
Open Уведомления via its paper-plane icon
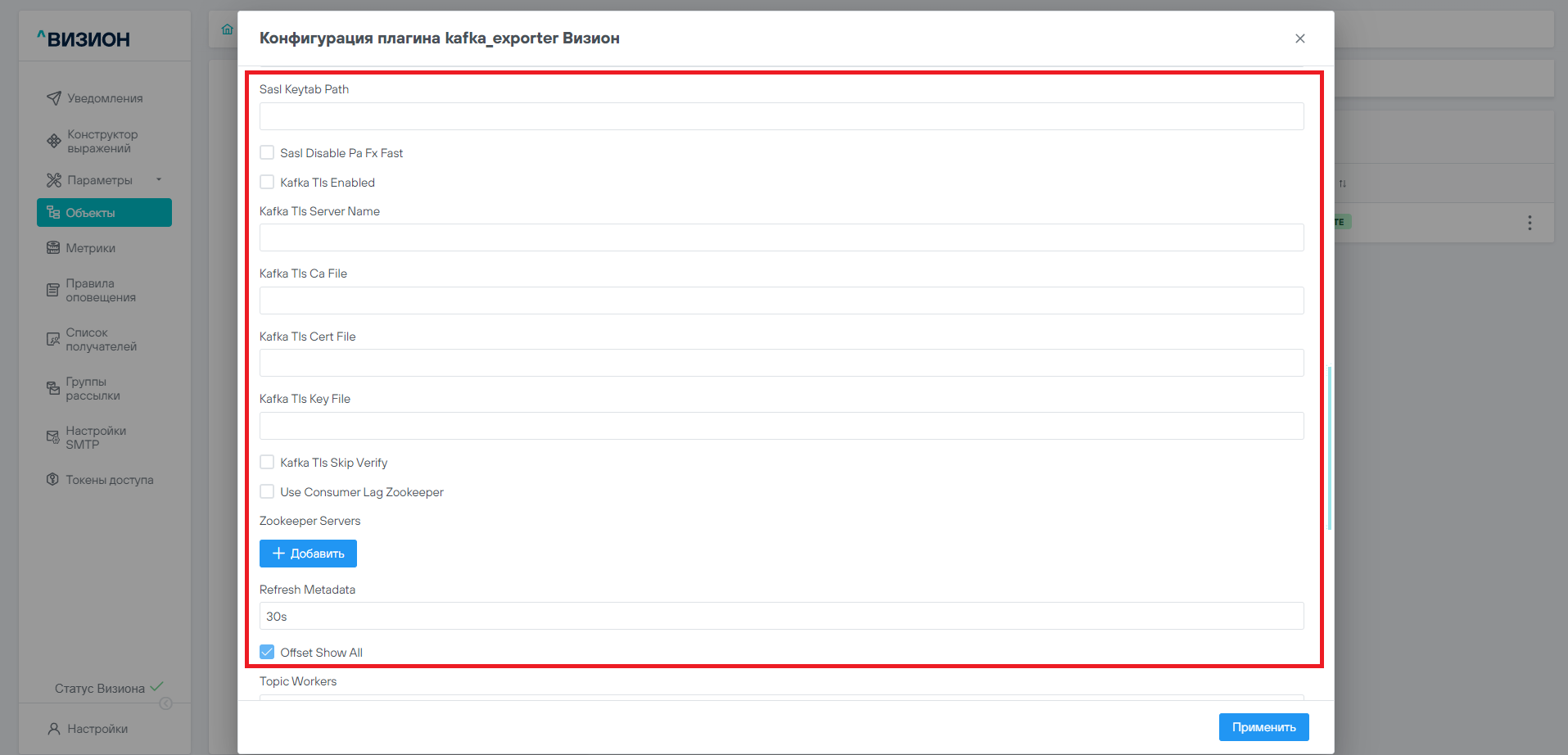pos(54,98)
